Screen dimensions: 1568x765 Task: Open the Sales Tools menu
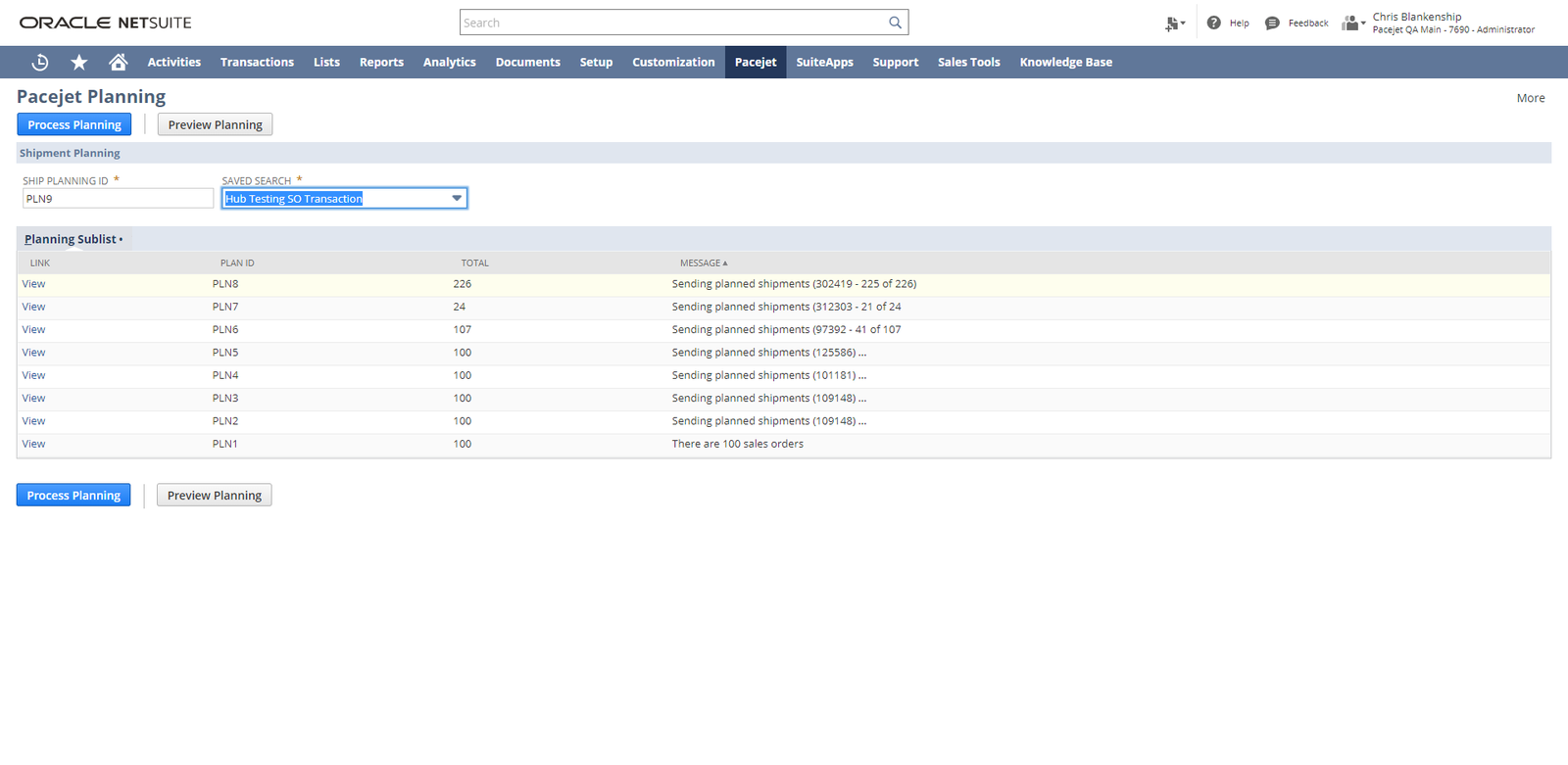(x=969, y=62)
